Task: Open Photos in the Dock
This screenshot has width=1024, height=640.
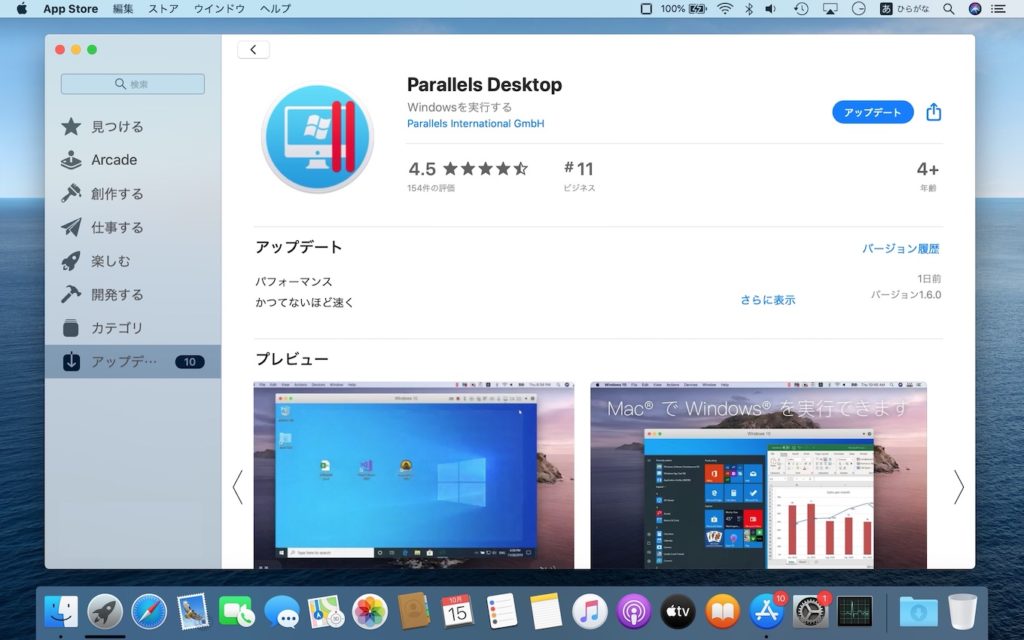Action: coord(370,612)
